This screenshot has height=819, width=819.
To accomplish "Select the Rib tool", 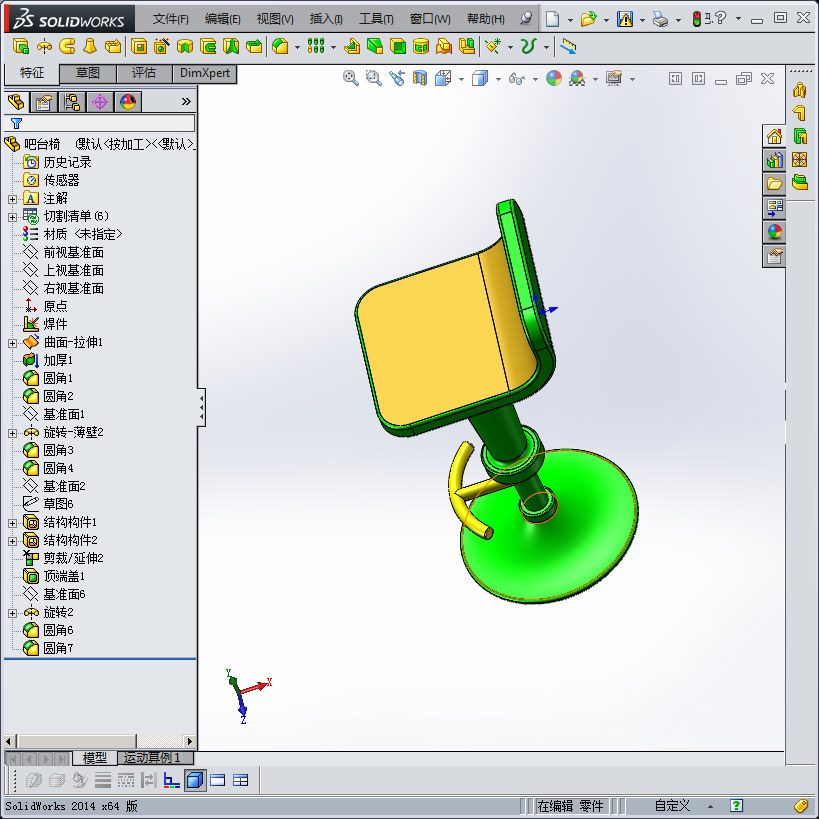I will pos(352,46).
